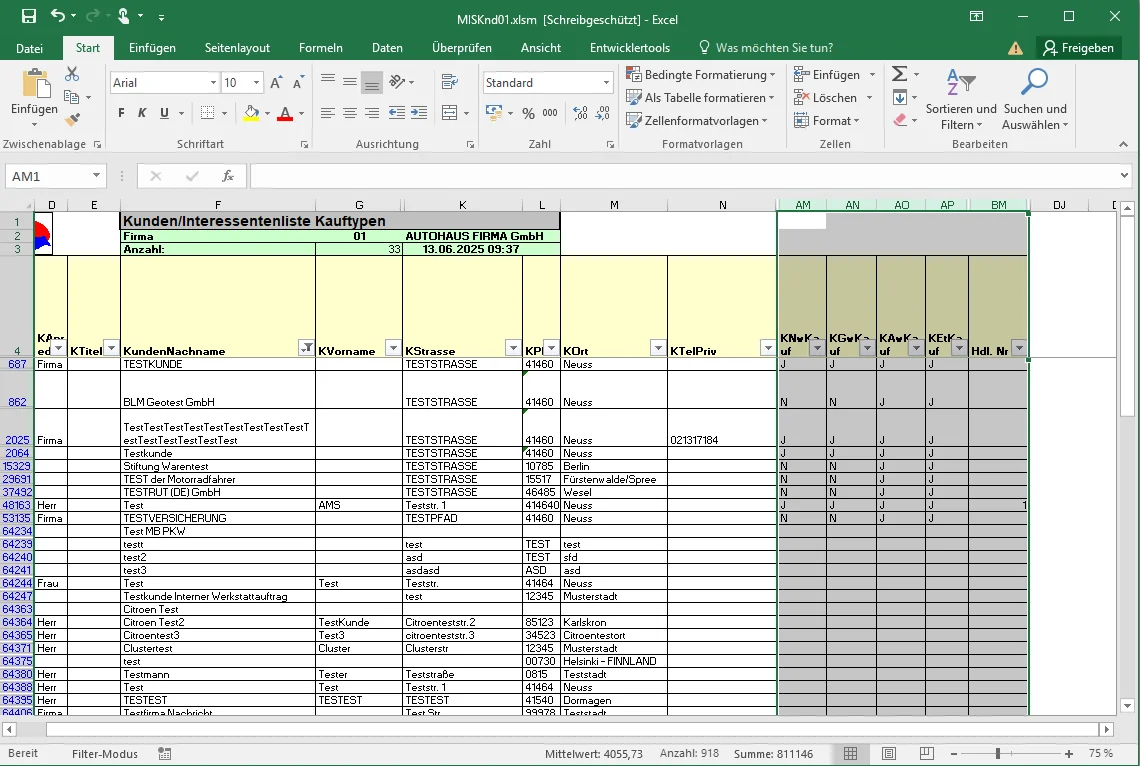Image resolution: width=1140 pixels, height=766 pixels.
Task: Switch to the Seitenlayout tab
Action: 237,48
